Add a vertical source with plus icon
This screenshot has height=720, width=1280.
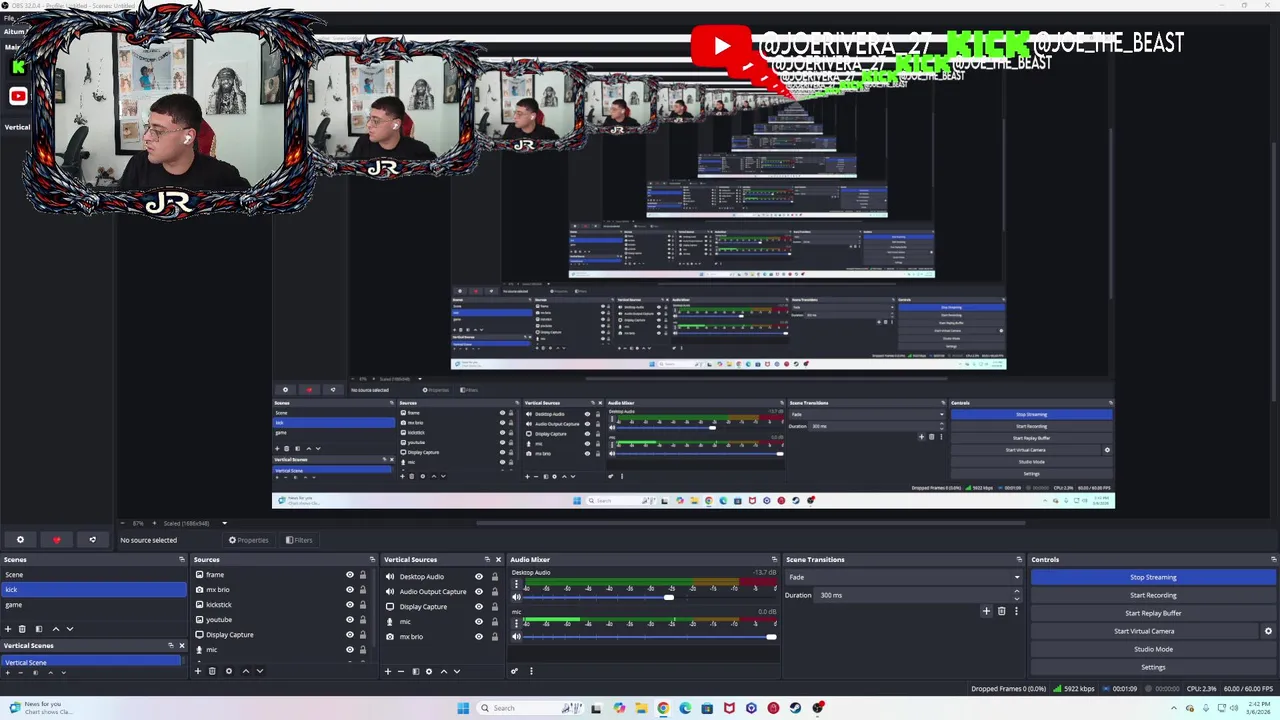click(x=388, y=671)
